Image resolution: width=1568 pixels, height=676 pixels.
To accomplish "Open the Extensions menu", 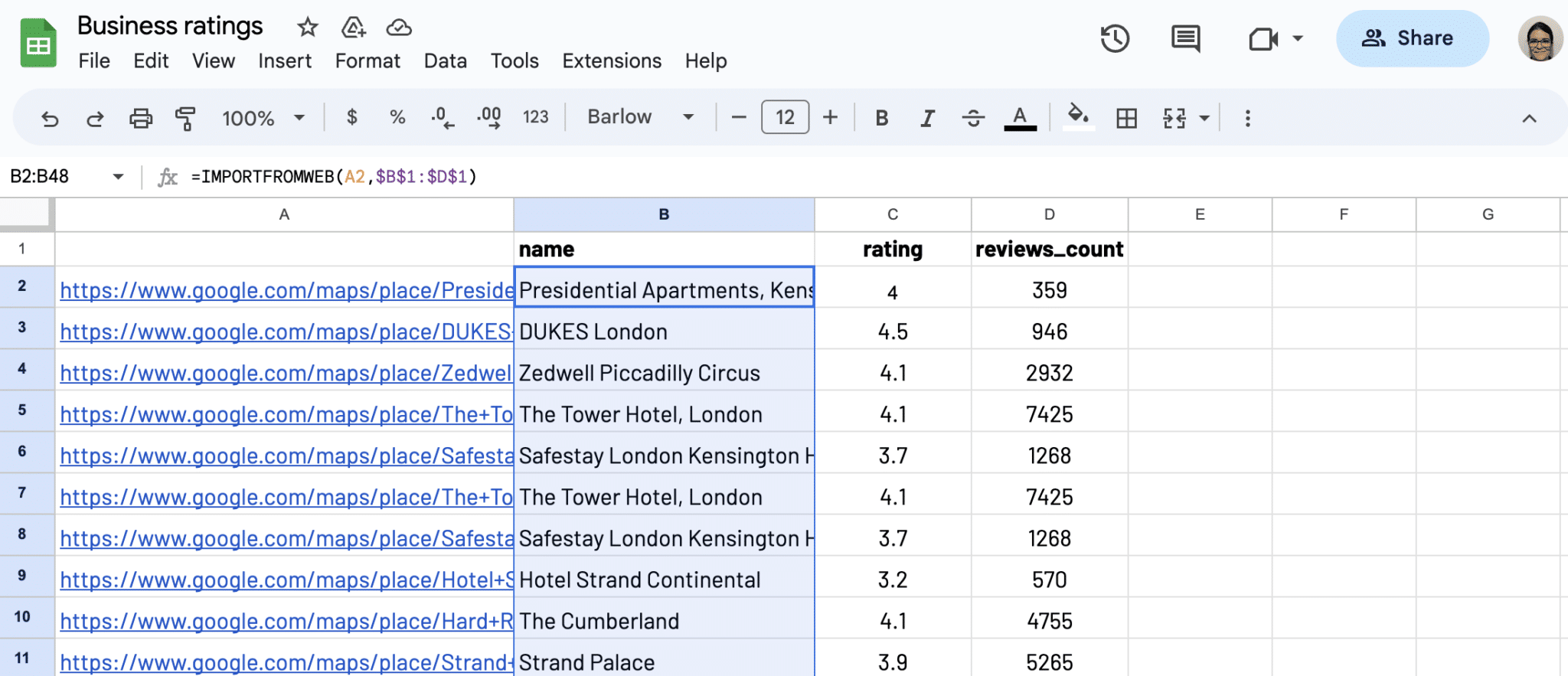I will coord(611,60).
